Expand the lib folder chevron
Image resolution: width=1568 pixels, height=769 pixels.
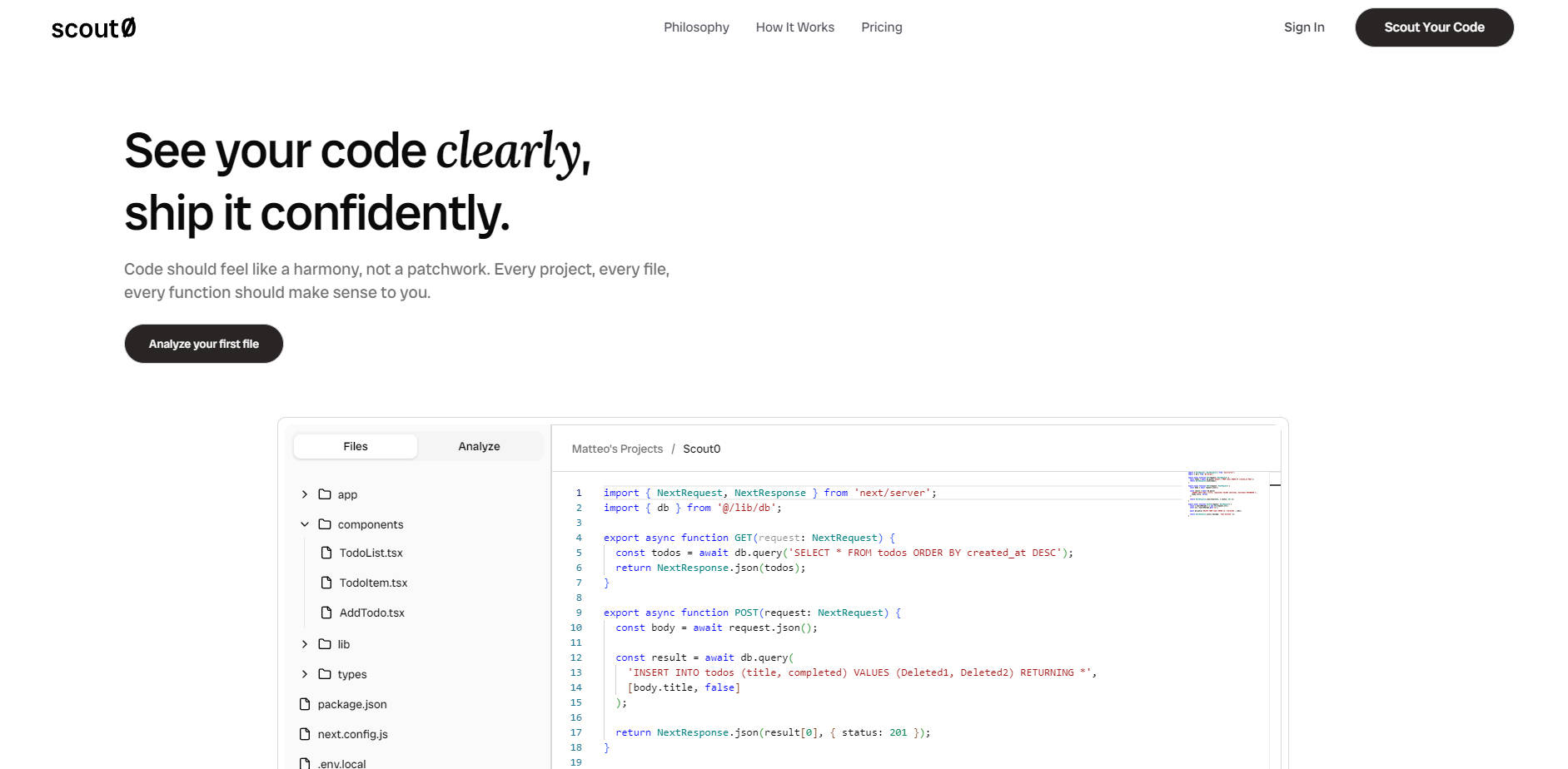click(x=305, y=644)
